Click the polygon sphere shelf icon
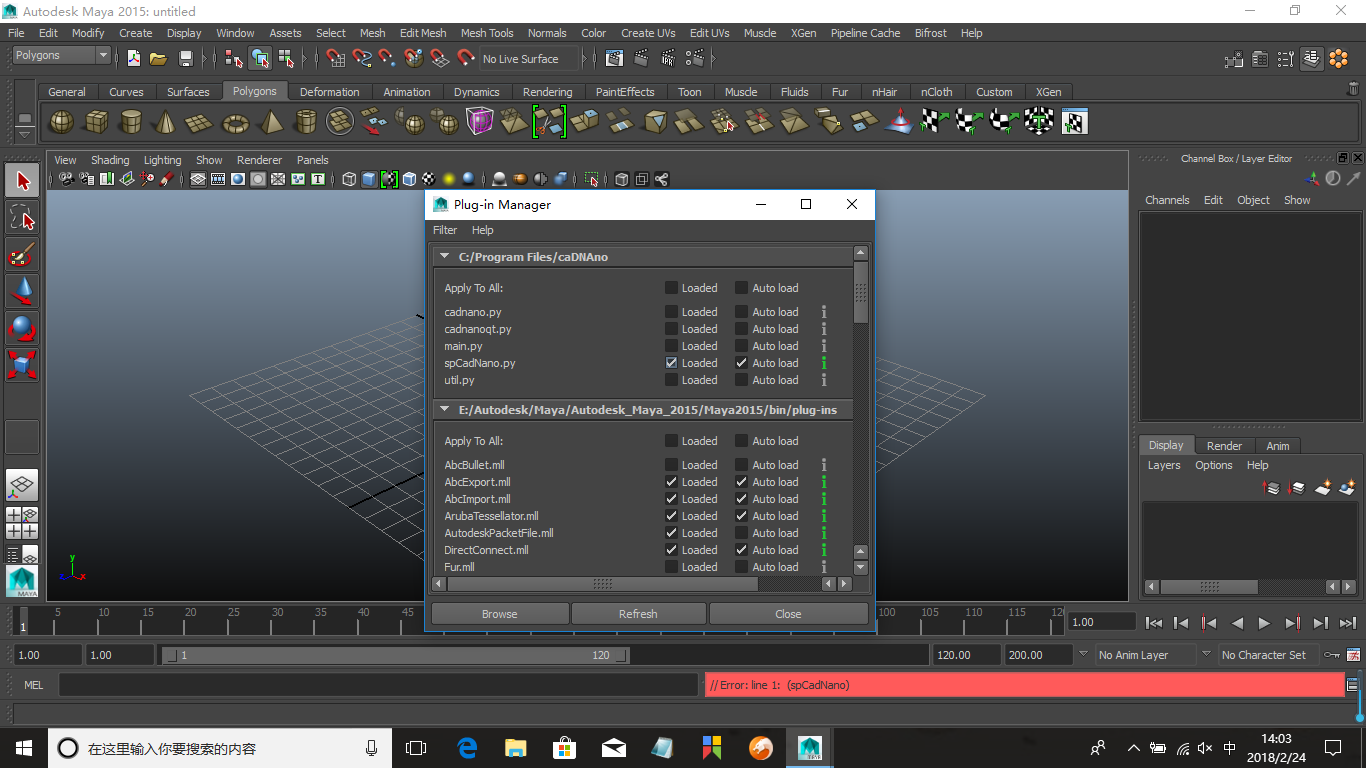The width and height of the screenshot is (1366, 768). [x=61, y=122]
